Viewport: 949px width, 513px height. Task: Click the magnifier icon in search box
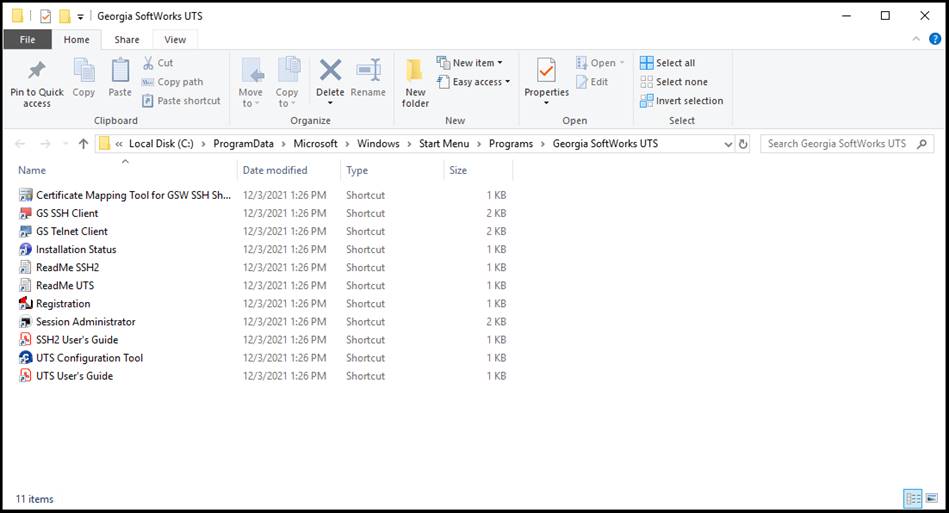(x=922, y=144)
